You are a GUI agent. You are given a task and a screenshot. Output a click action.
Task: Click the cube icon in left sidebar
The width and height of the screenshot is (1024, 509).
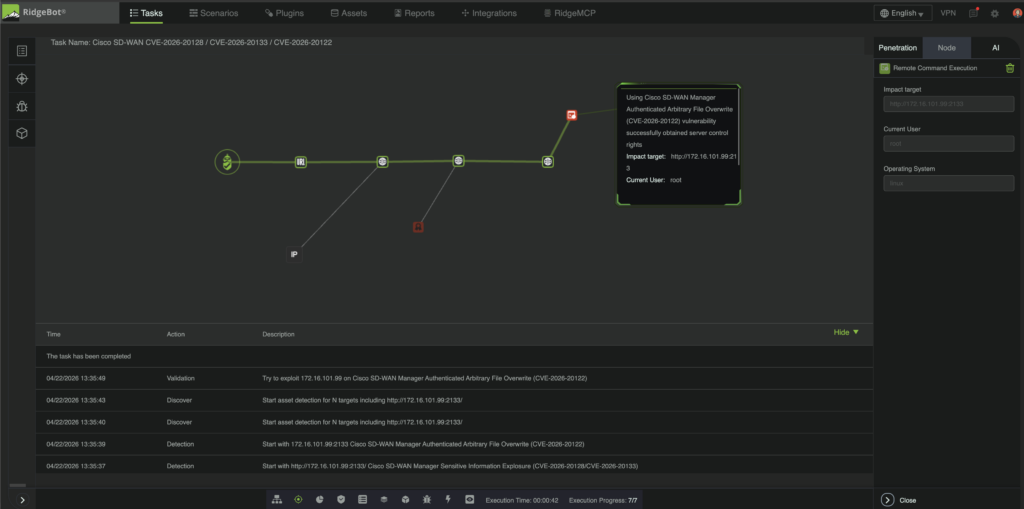click(22, 133)
